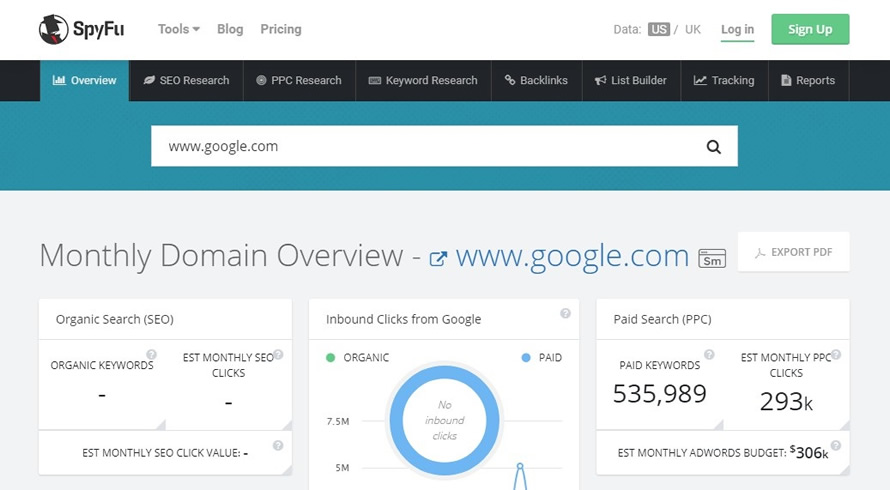890x490 pixels.
Task: Open the SEO Research tab
Action: pyautogui.click(x=186, y=81)
